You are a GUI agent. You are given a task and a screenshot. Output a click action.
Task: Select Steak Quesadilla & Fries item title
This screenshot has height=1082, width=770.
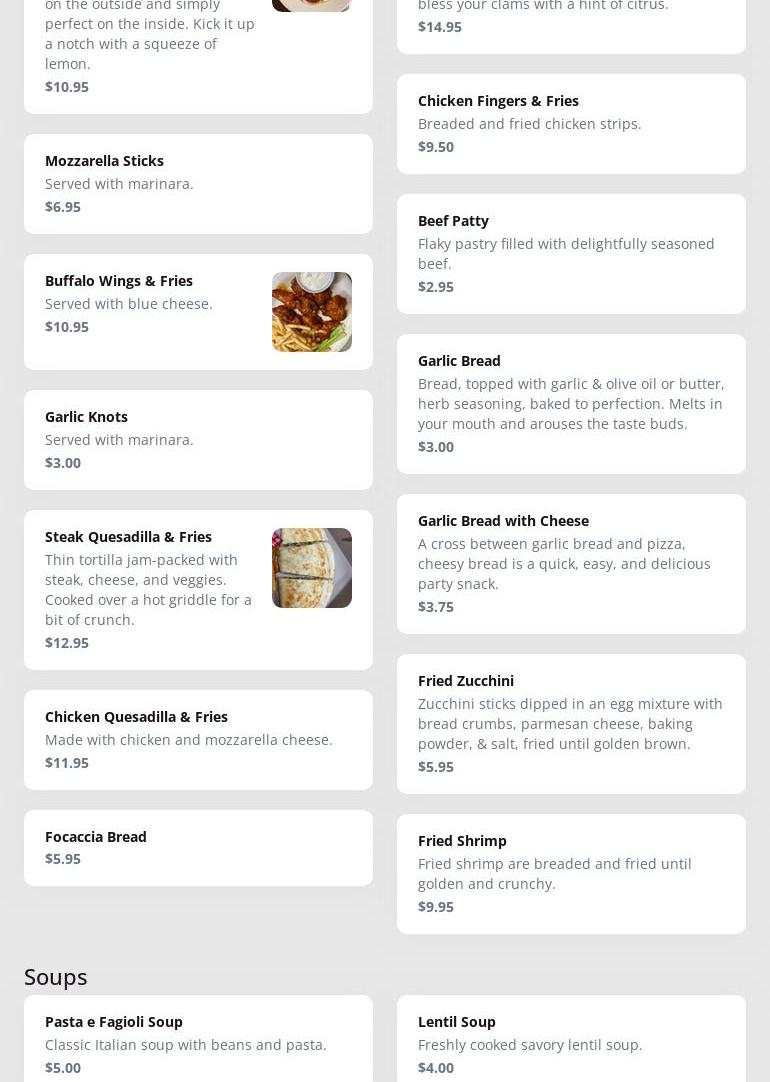pyautogui.click(x=128, y=537)
